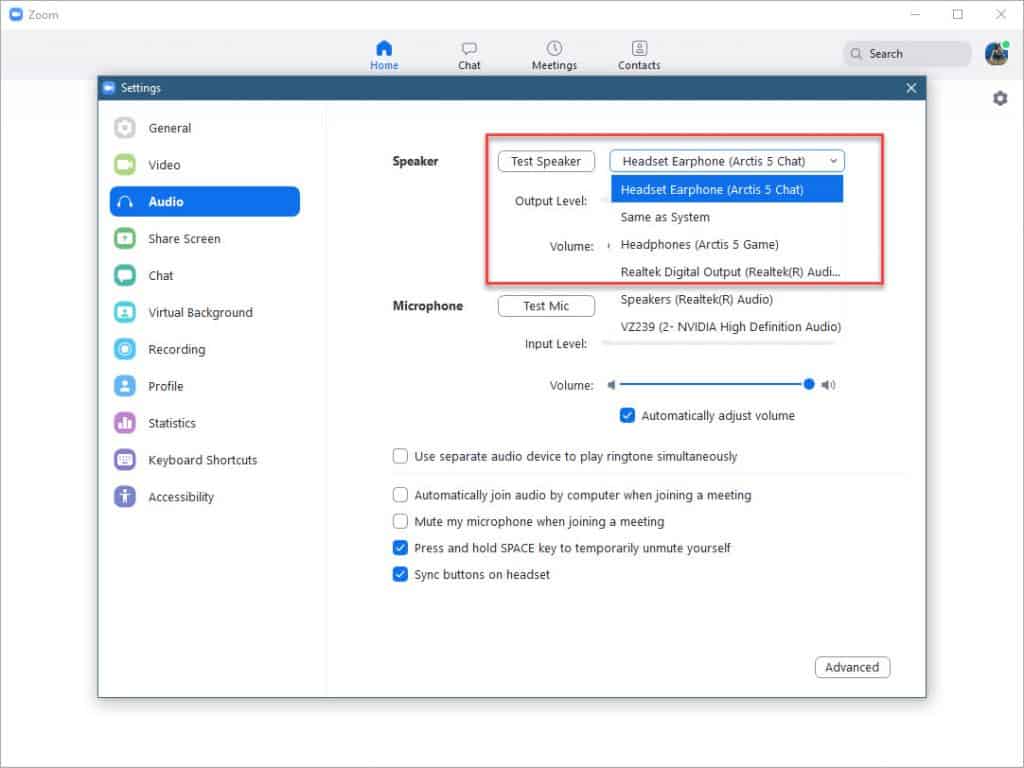Image resolution: width=1024 pixels, height=768 pixels.
Task: Switch to the Meetings tab
Action: point(554,55)
